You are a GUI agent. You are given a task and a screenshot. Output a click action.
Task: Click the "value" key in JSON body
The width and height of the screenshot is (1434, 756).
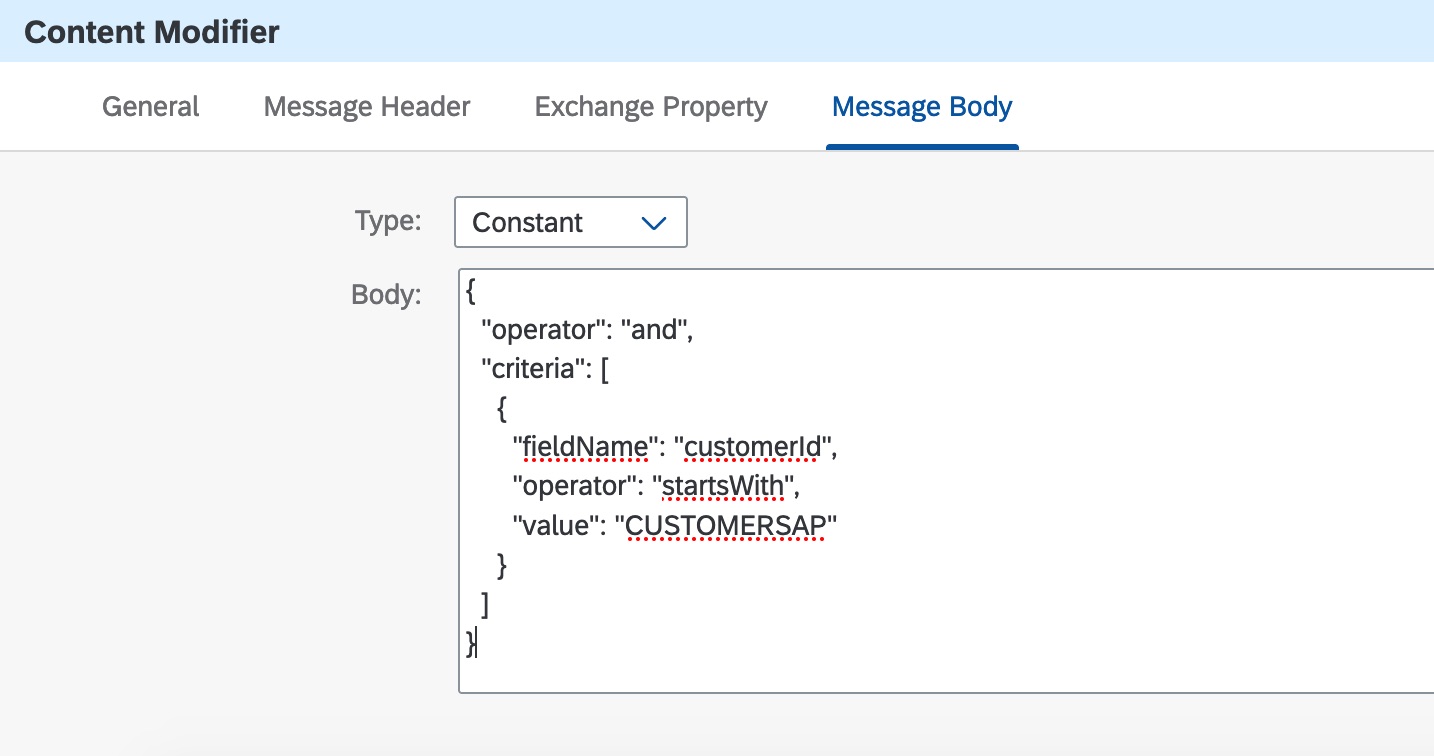click(x=555, y=526)
